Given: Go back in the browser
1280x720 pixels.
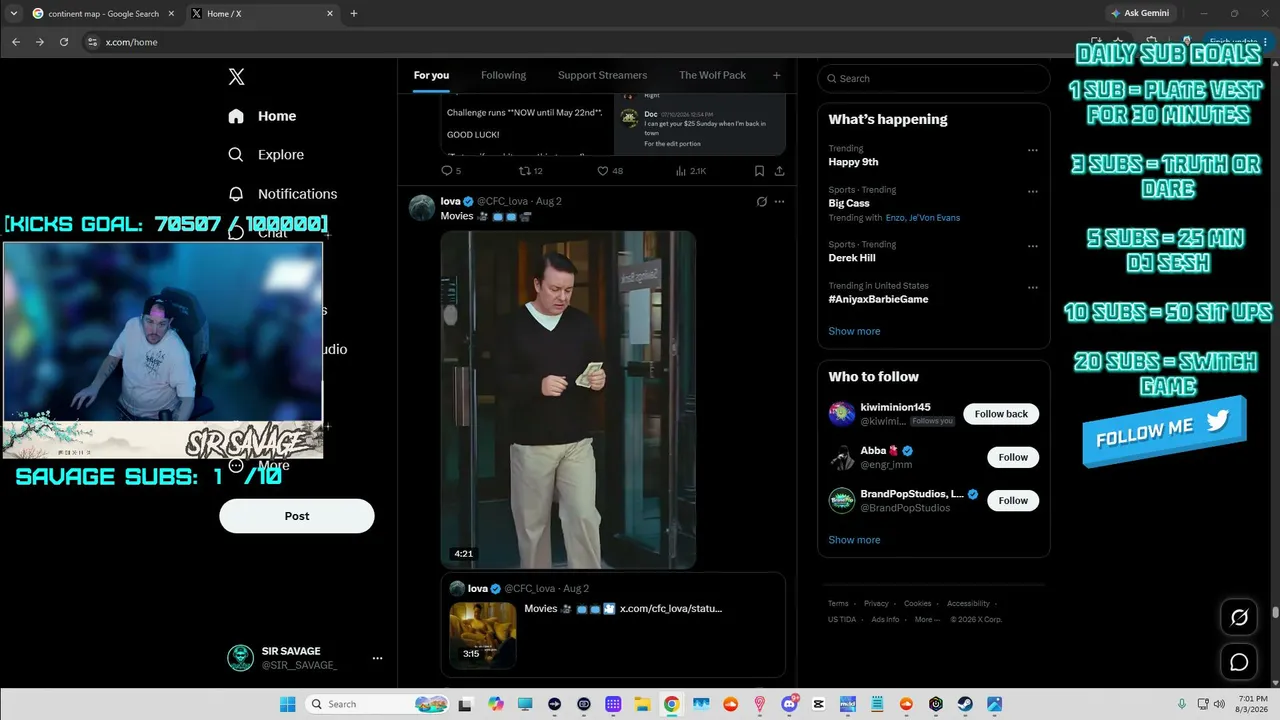Looking at the screenshot, I should coord(15,42).
